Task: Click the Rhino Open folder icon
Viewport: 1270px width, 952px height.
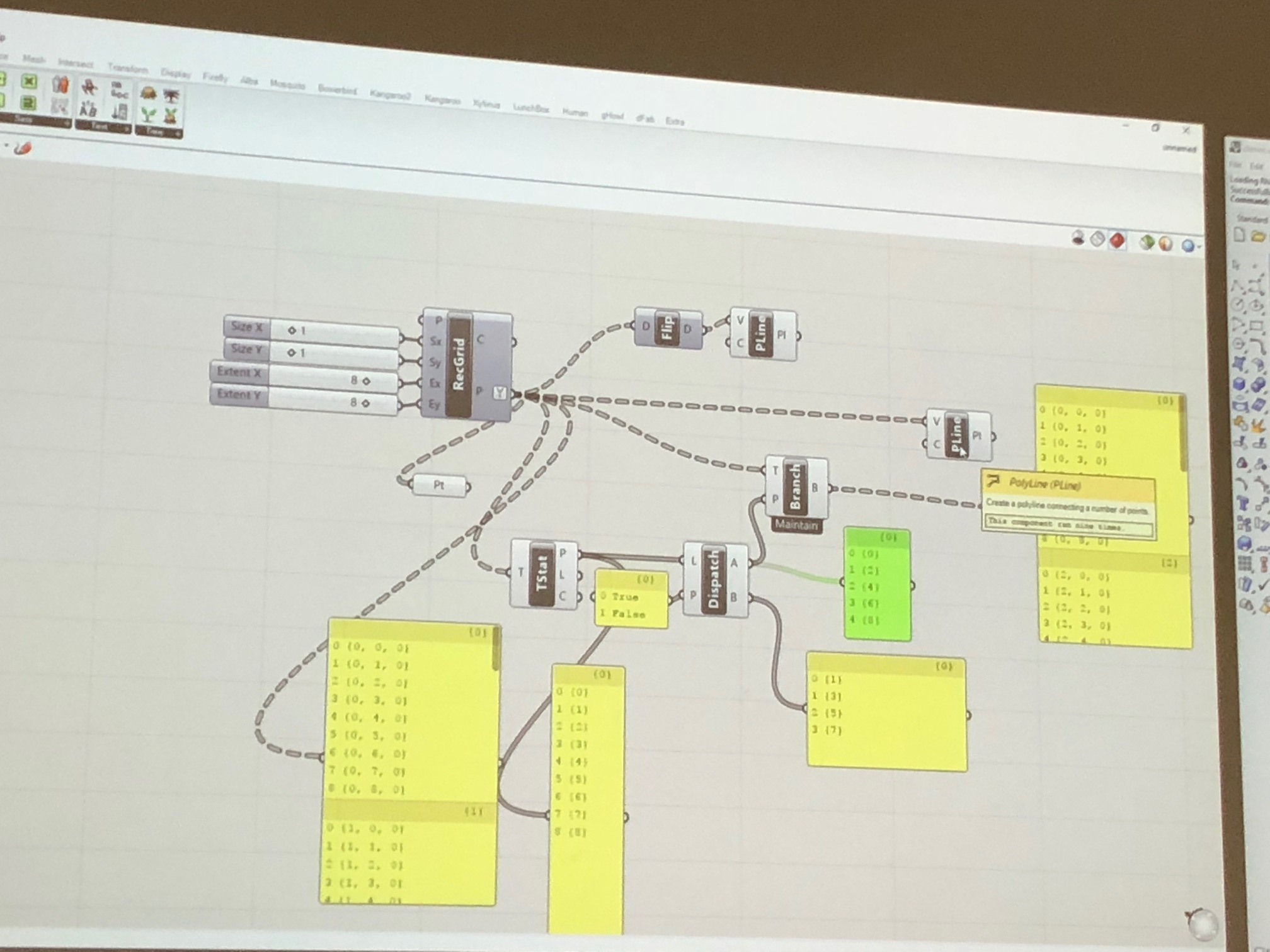Action: (1257, 237)
